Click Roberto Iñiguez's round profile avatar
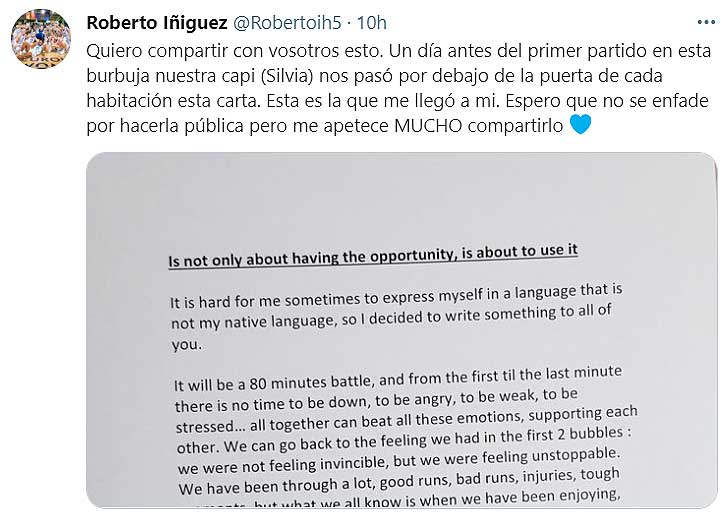This screenshot has width=723, height=521. pyautogui.click(x=41, y=39)
